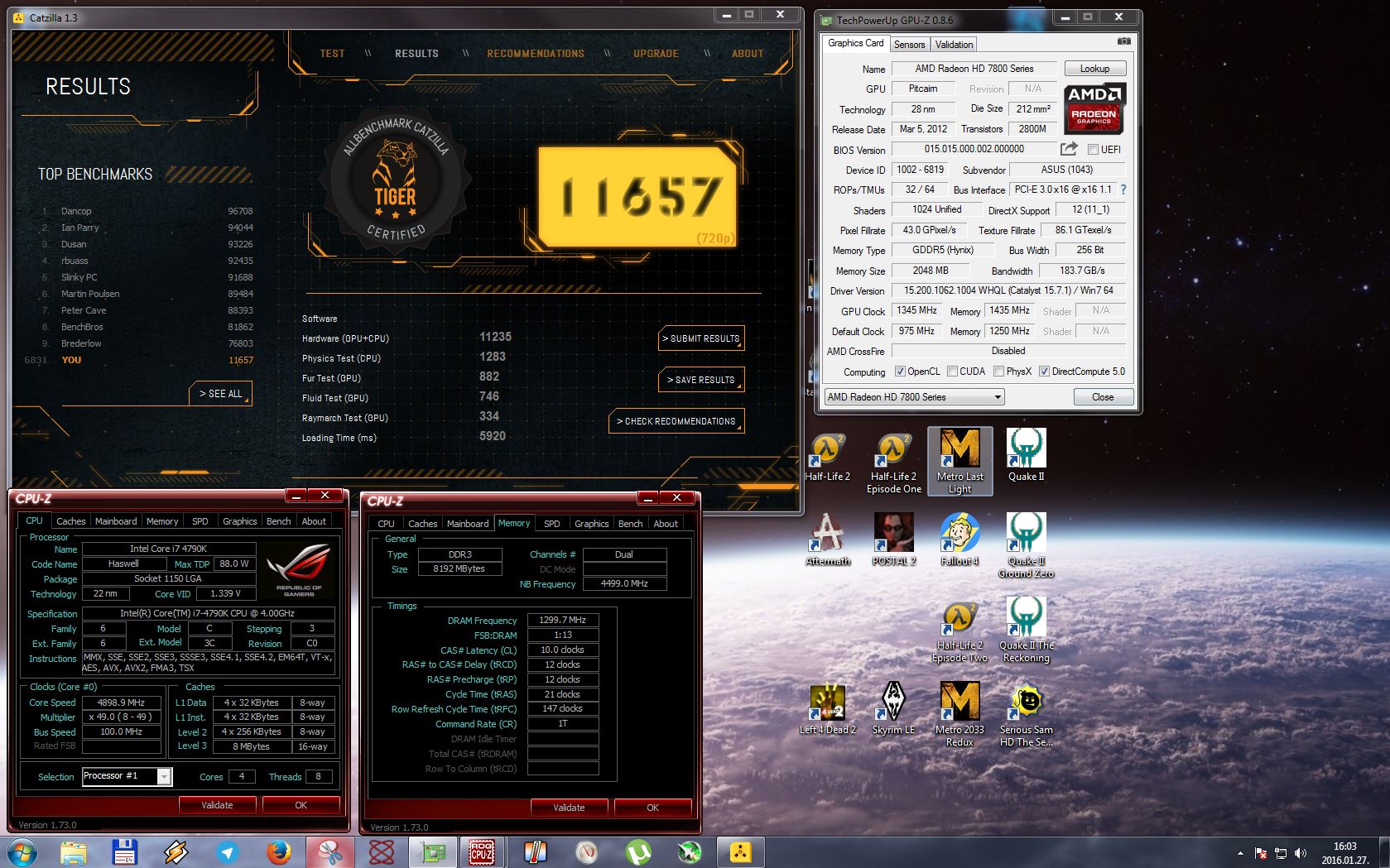Click Snipping Tool scissors taskbar icon
The image size is (1390, 868).
[x=330, y=852]
